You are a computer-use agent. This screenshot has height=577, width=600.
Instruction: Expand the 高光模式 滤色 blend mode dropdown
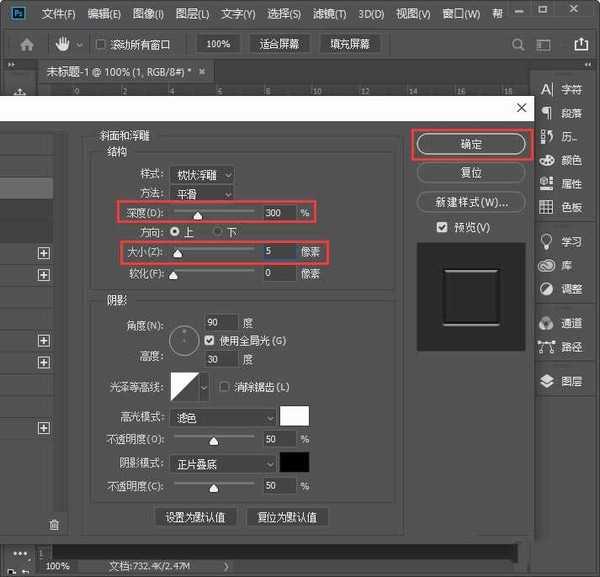pyautogui.click(x=224, y=417)
